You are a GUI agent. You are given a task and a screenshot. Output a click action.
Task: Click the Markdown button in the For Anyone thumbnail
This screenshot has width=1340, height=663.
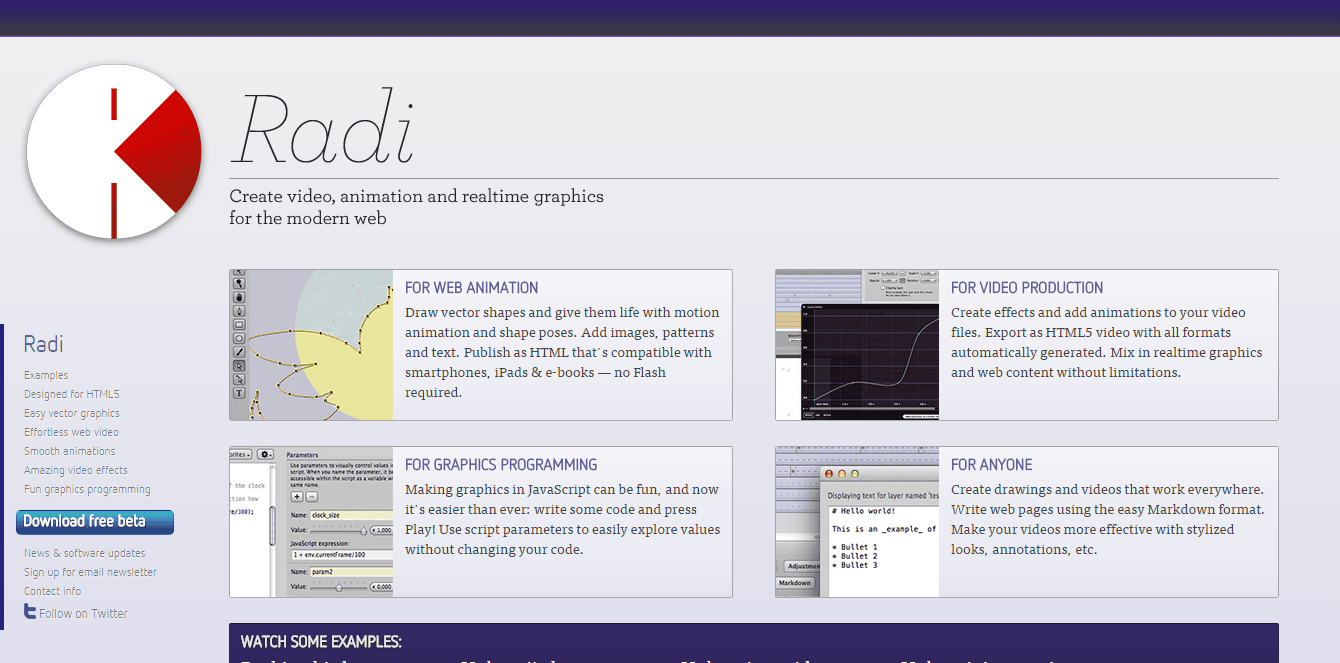click(x=795, y=583)
